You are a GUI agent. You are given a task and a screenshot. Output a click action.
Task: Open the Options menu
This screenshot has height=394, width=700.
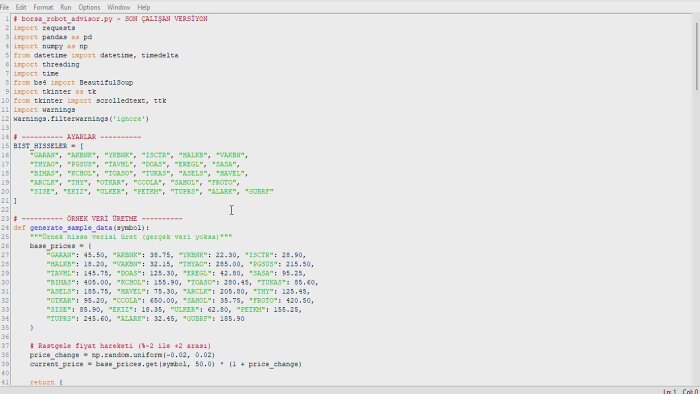pyautogui.click(x=89, y=7)
